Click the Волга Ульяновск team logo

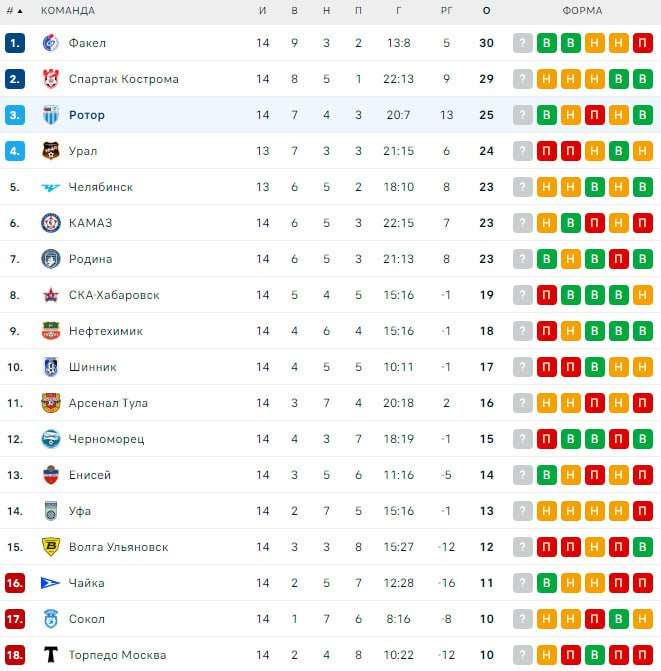[51, 547]
